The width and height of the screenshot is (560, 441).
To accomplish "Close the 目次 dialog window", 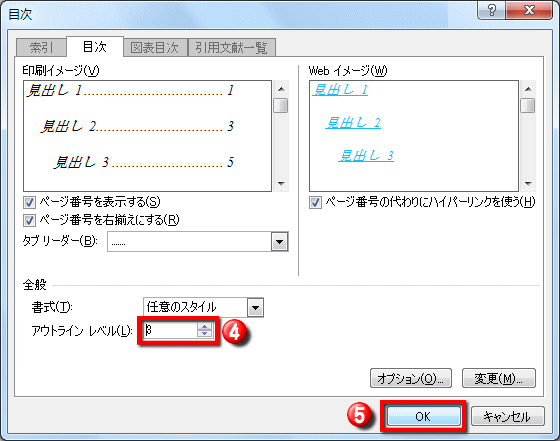I will point(529,10).
